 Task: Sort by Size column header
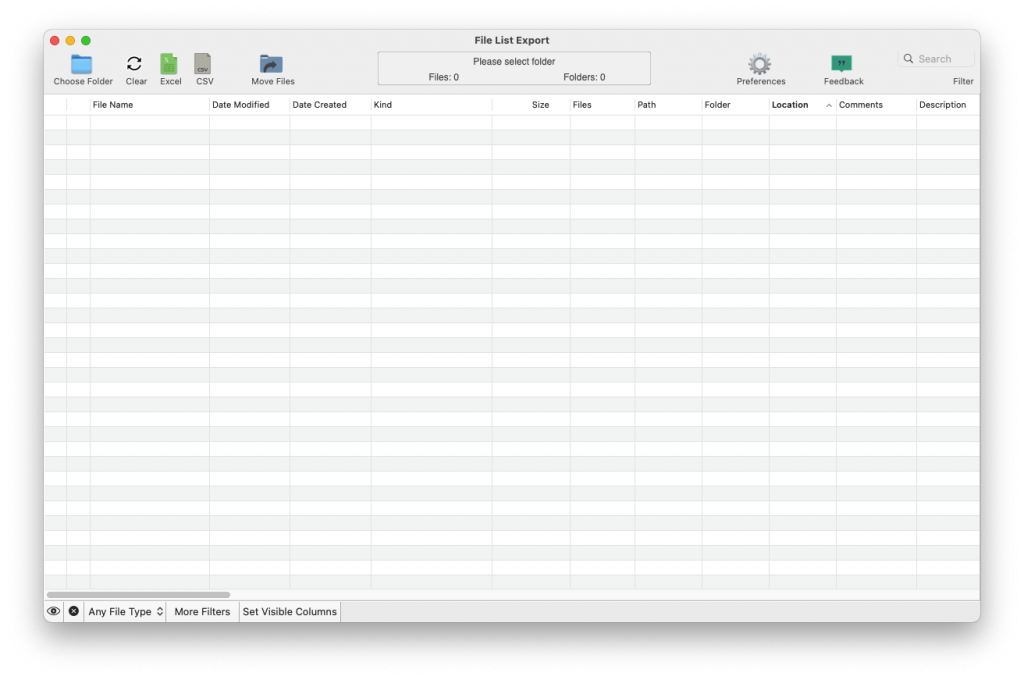[x=531, y=105]
